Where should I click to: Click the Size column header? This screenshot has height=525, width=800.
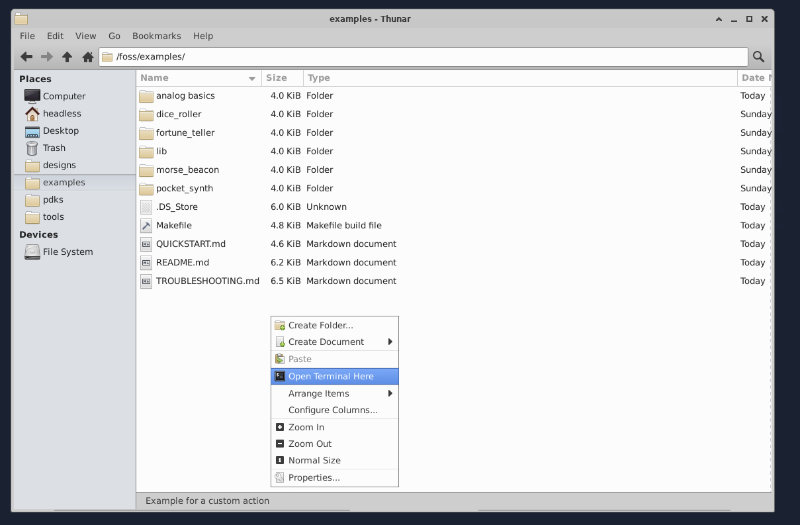pyautogui.click(x=277, y=78)
